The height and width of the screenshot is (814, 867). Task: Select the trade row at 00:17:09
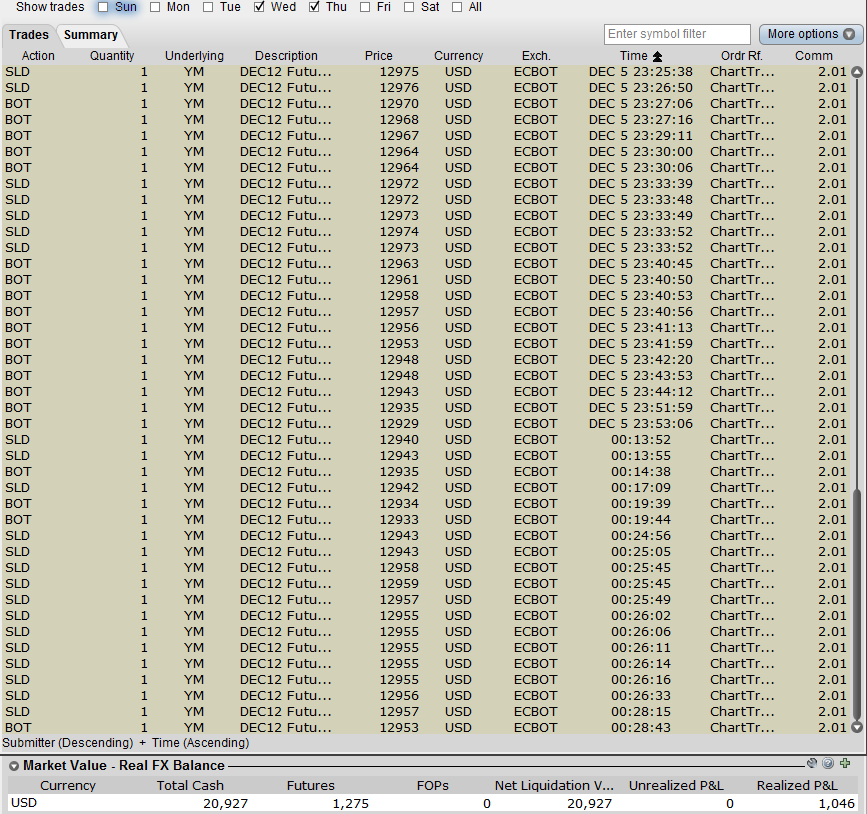(426, 488)
